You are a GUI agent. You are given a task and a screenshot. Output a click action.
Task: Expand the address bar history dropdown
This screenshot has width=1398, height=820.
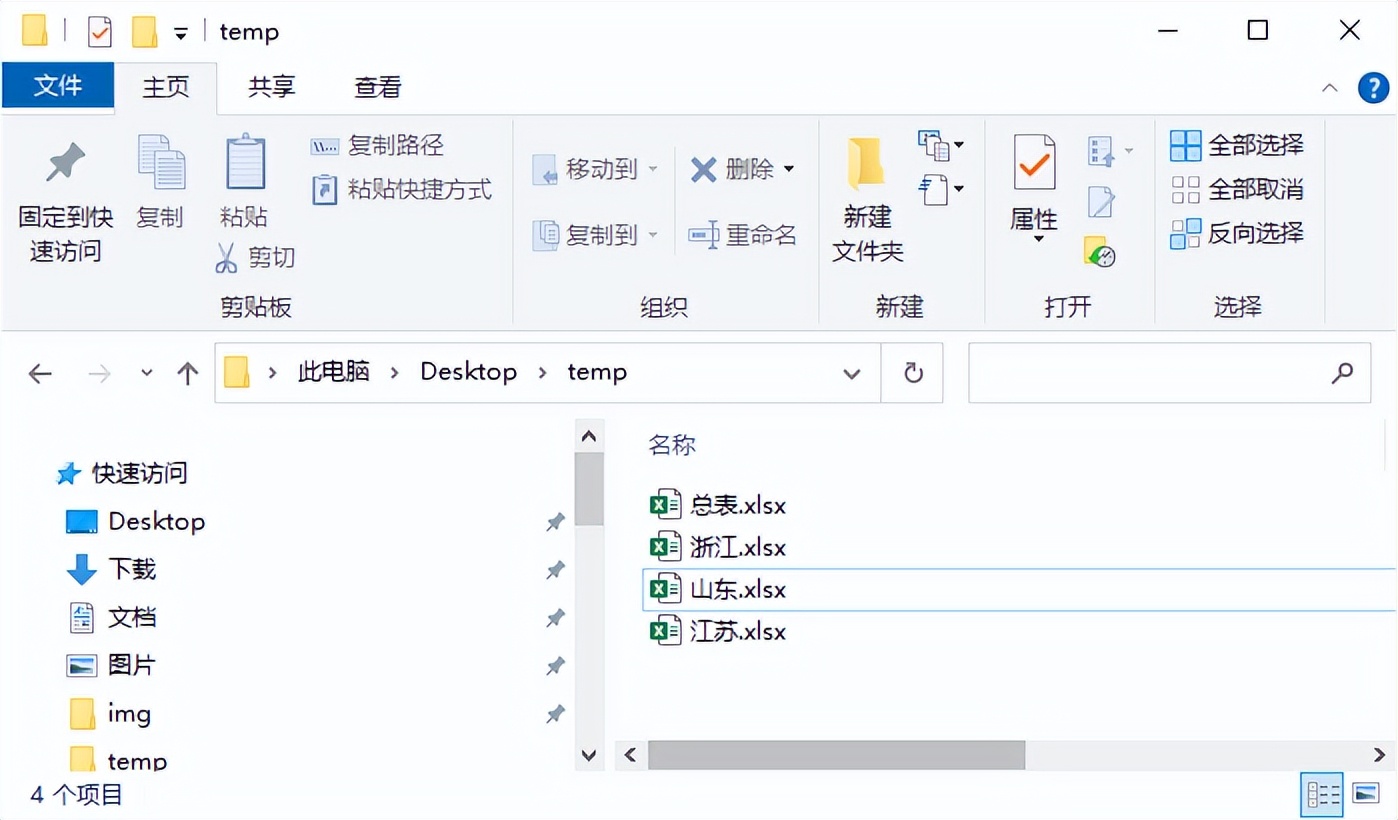pyautogui.click(x=851, y=372)
